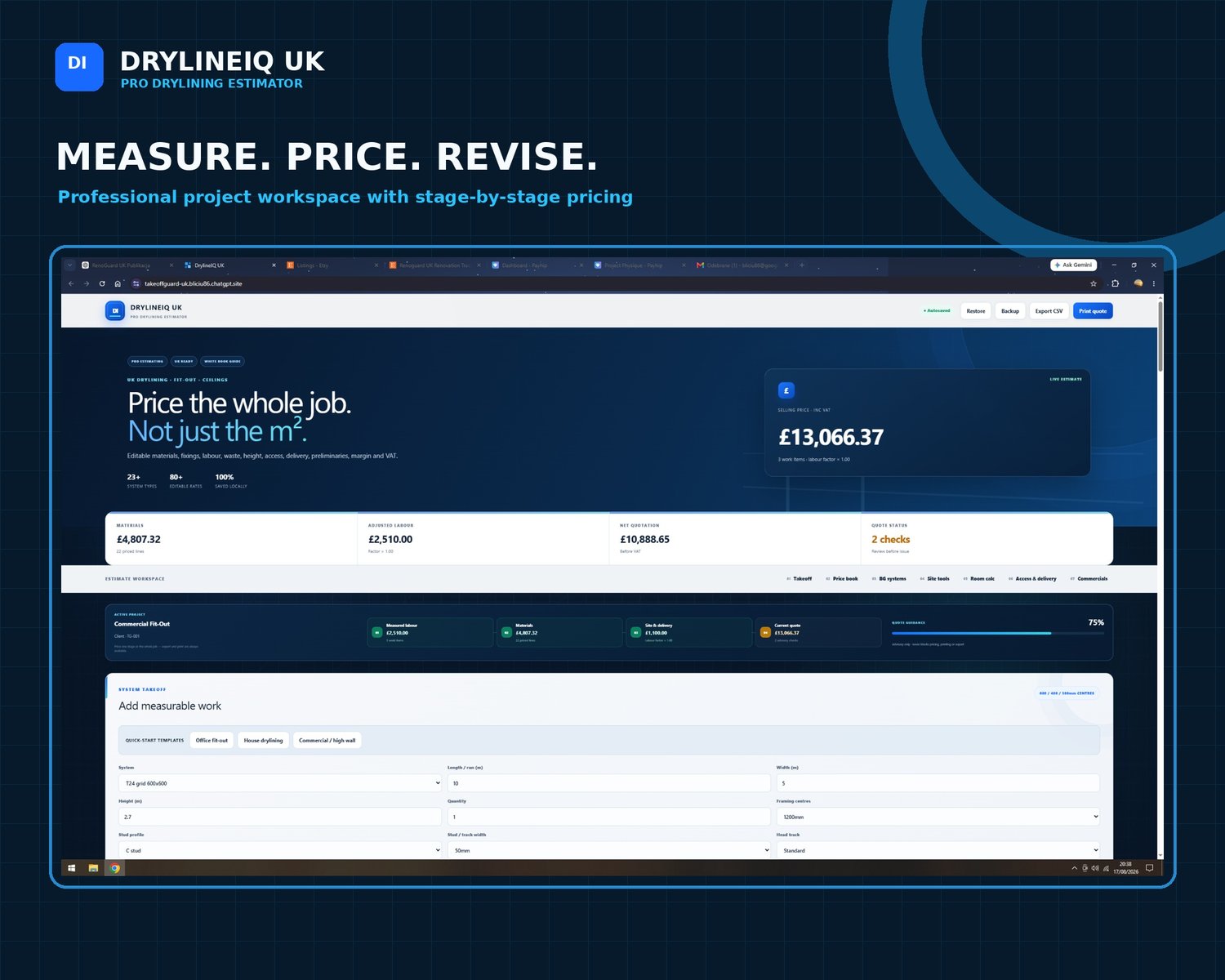Screen dimensions: 1225x980
Task: Click the green Site & delivery step icon
Action: (636, 632)
